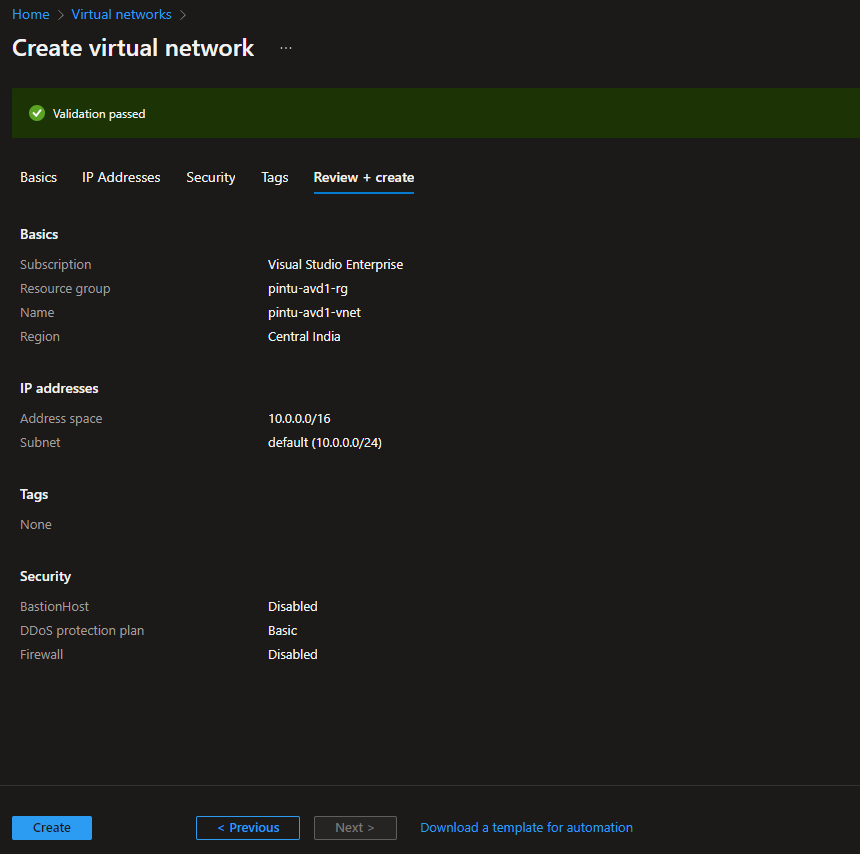The image size is (860, 854).
Task: Click resource group value pintu-avd1-rg
Action: tap(308, 289)
